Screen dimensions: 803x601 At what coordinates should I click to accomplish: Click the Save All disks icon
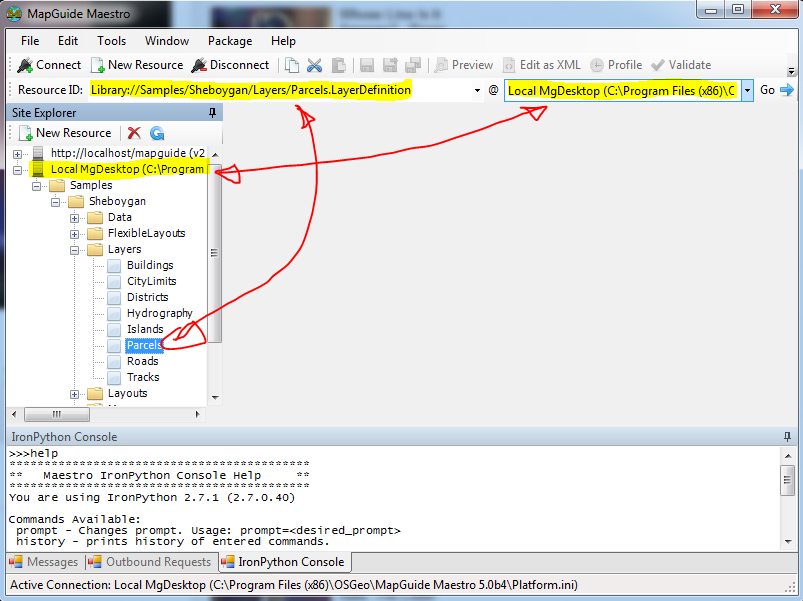(x=413, y=65)
